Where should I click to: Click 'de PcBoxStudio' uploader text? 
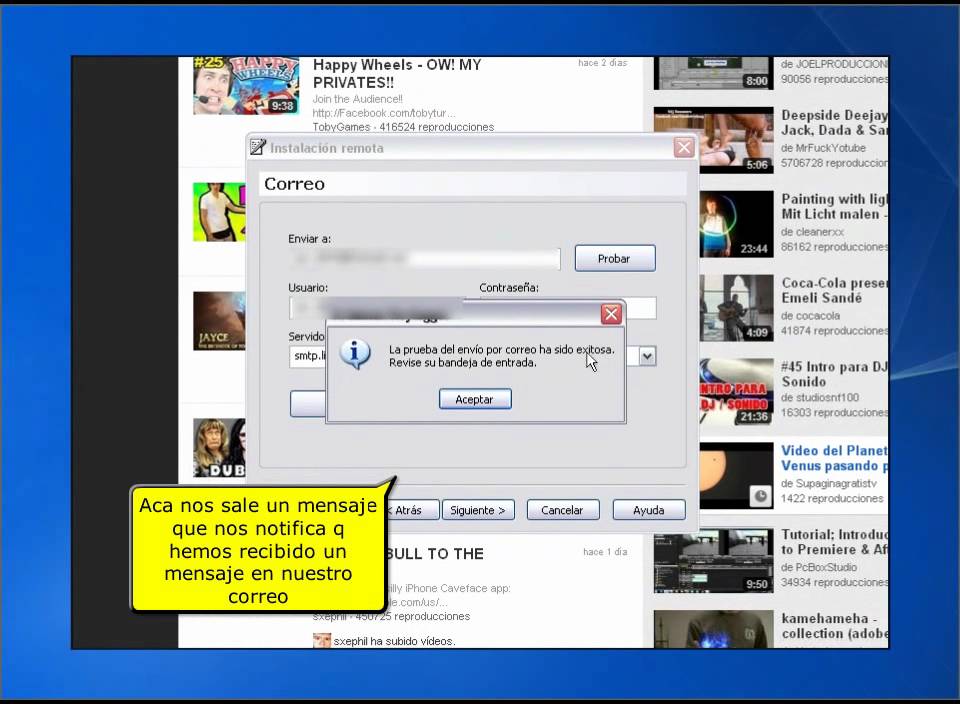(x=819, y=567)
